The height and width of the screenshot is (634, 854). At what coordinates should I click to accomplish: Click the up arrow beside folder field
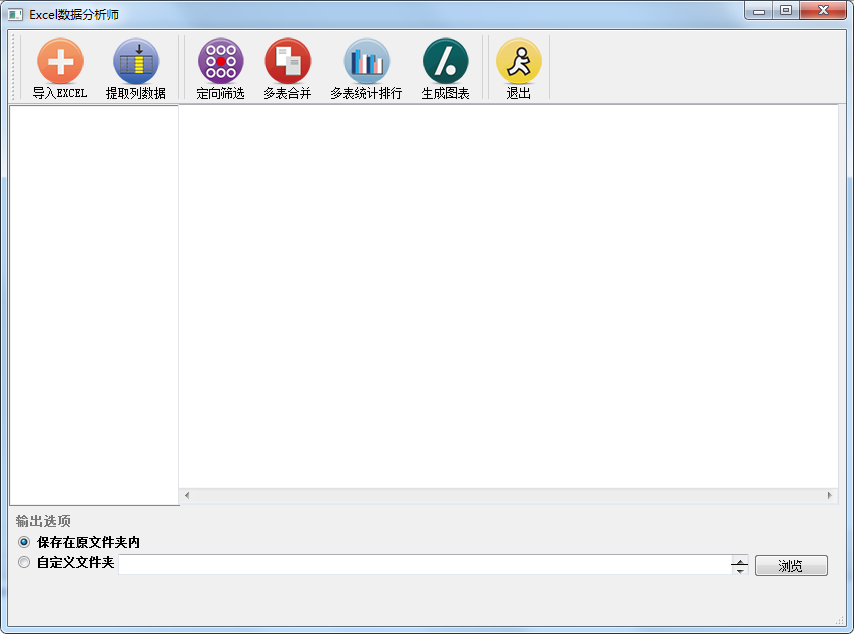[x=740, y=561]
